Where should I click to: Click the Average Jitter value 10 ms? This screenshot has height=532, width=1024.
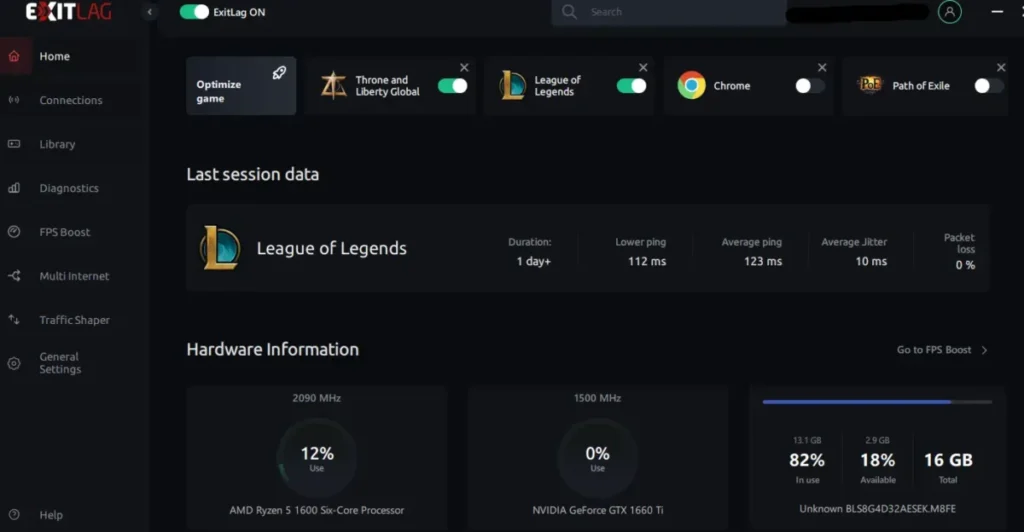871,261
